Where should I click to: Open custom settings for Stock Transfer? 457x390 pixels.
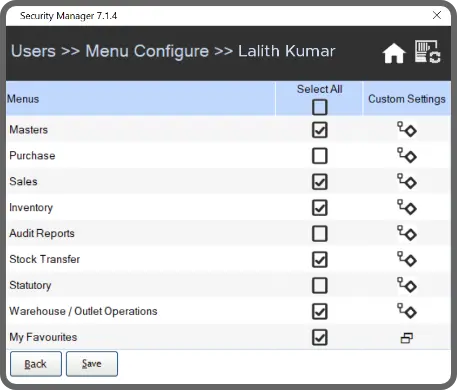coord(407,259)
